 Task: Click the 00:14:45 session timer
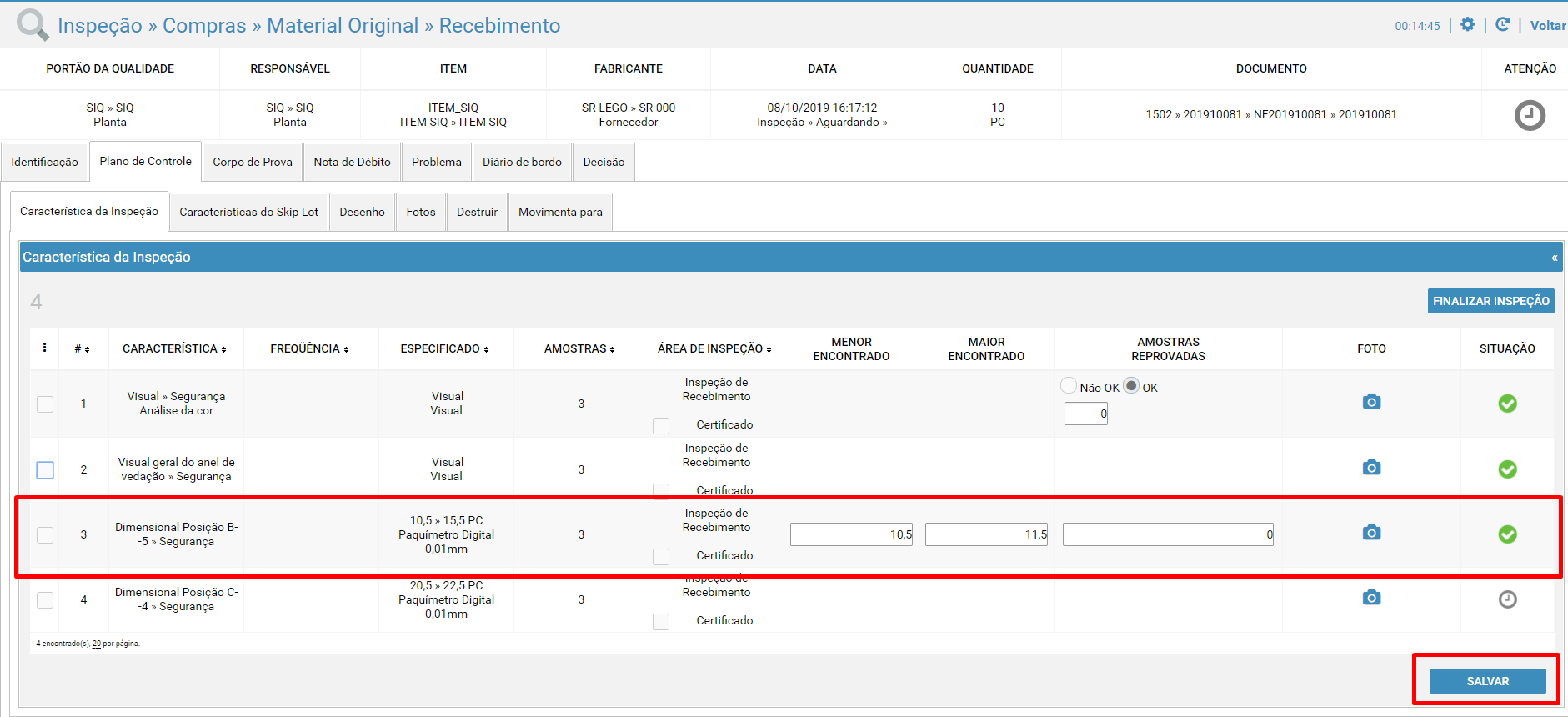pyautogui.click(x=1417, y=26)
